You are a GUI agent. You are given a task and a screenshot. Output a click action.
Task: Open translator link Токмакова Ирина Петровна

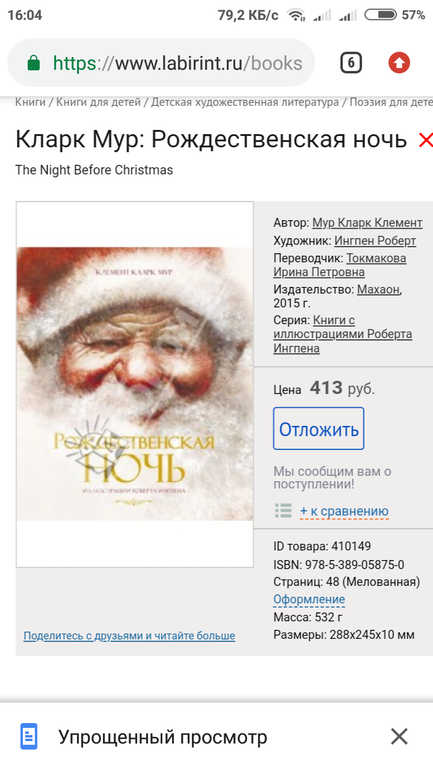click(340, 265)
